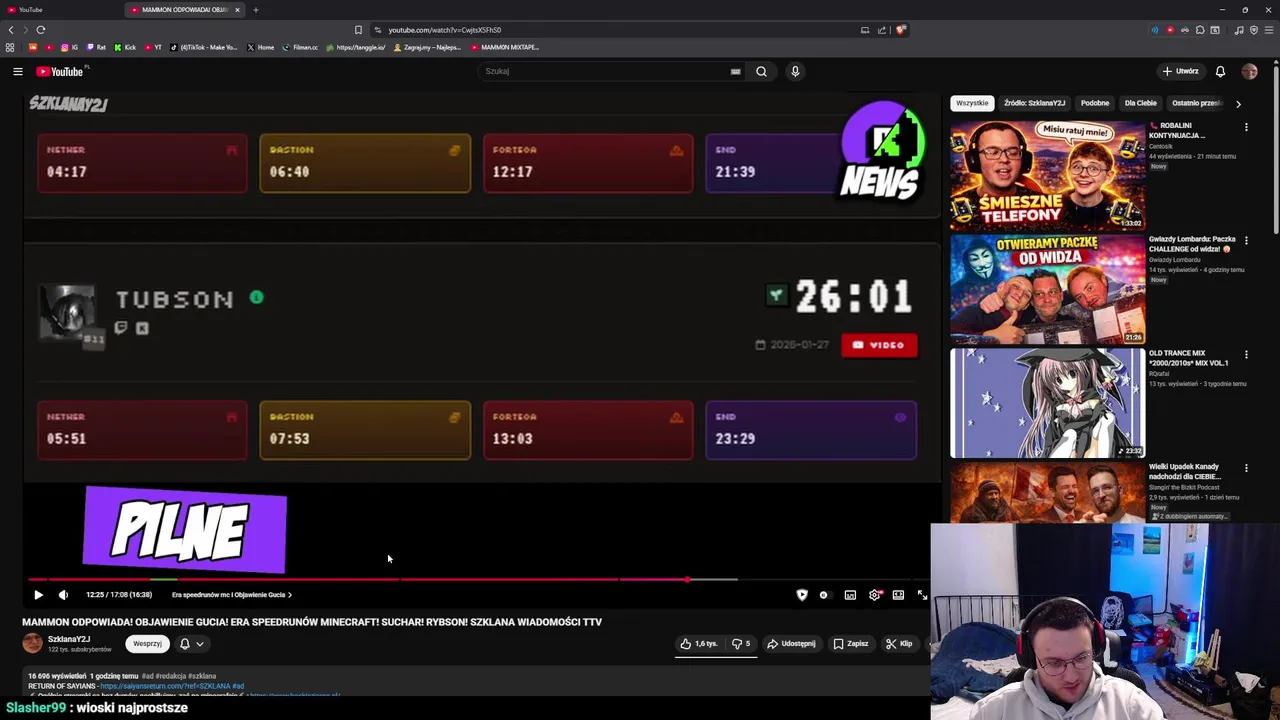Click the red VIDEO button in the video
The width and height of the screenshot is (1280, 720).
coord(879,345)
